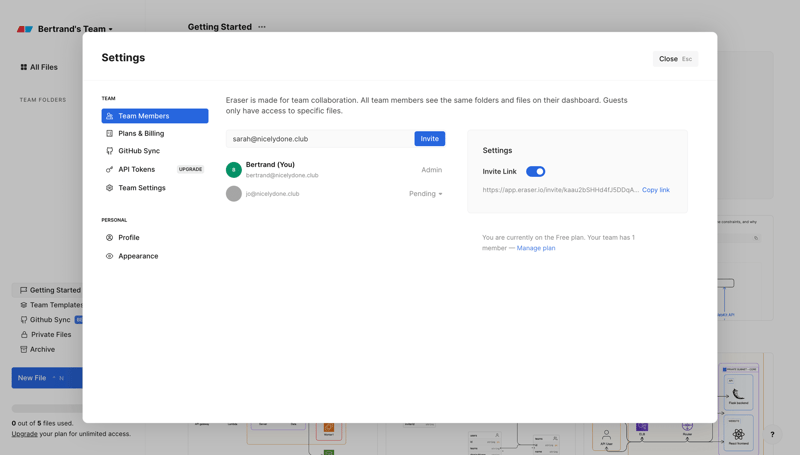Click the Appearance eye icon
This screenshot has width=800, height=455.
pos(109,256)
